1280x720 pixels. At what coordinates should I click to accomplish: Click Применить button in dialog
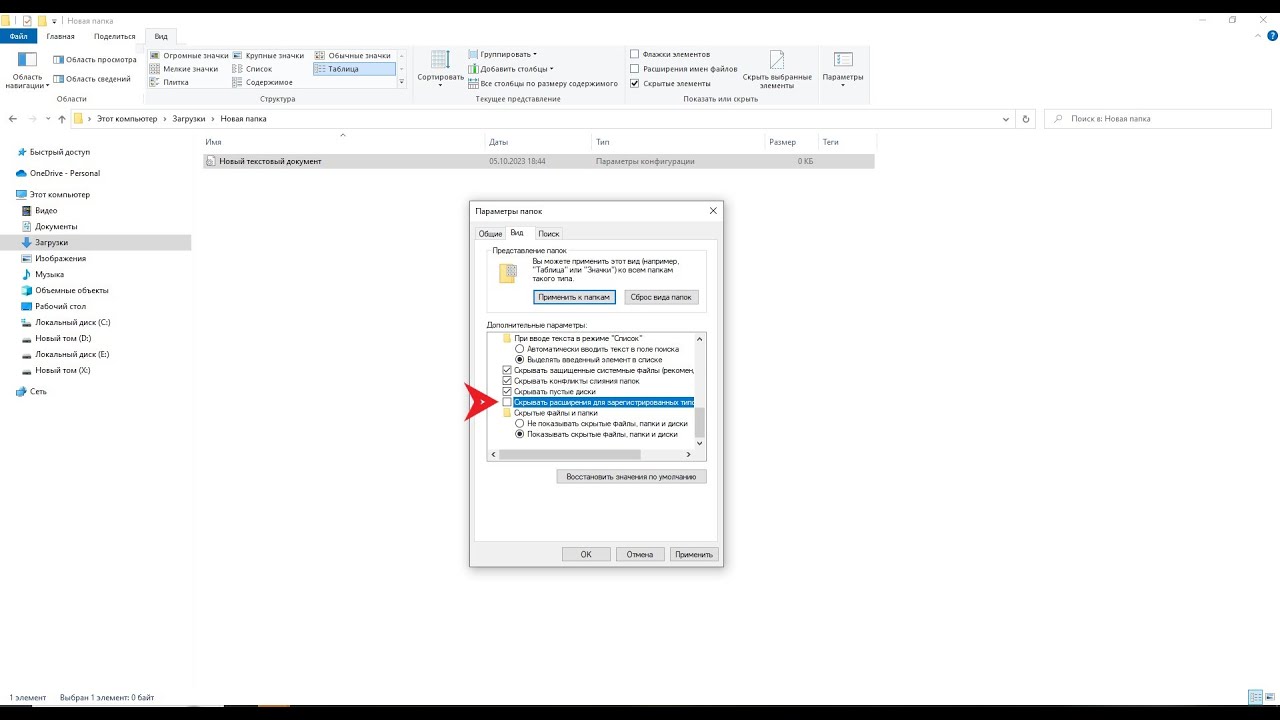(694, 554)
